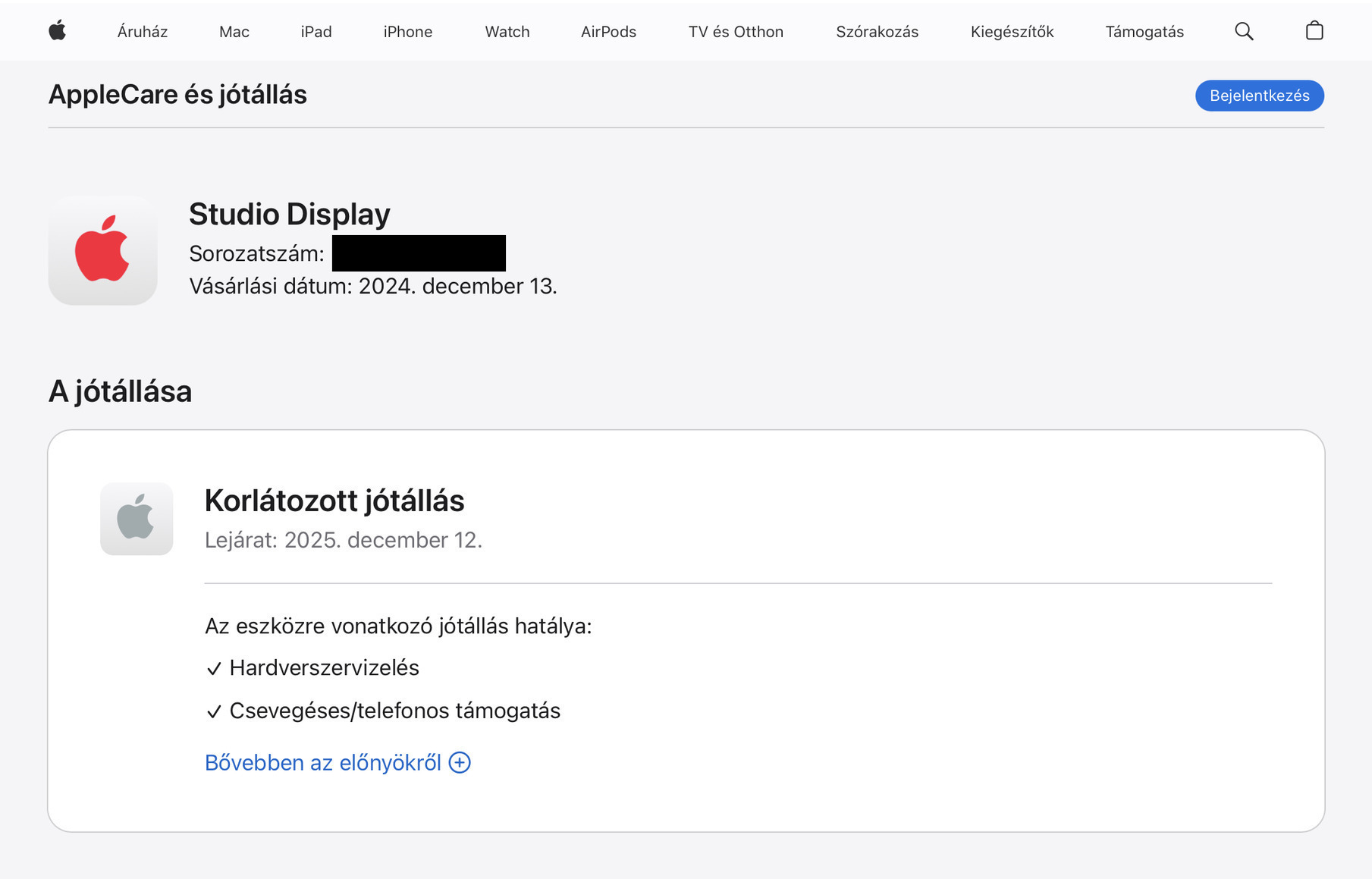Select iPhone in the navigation bar

coord(408,32)
